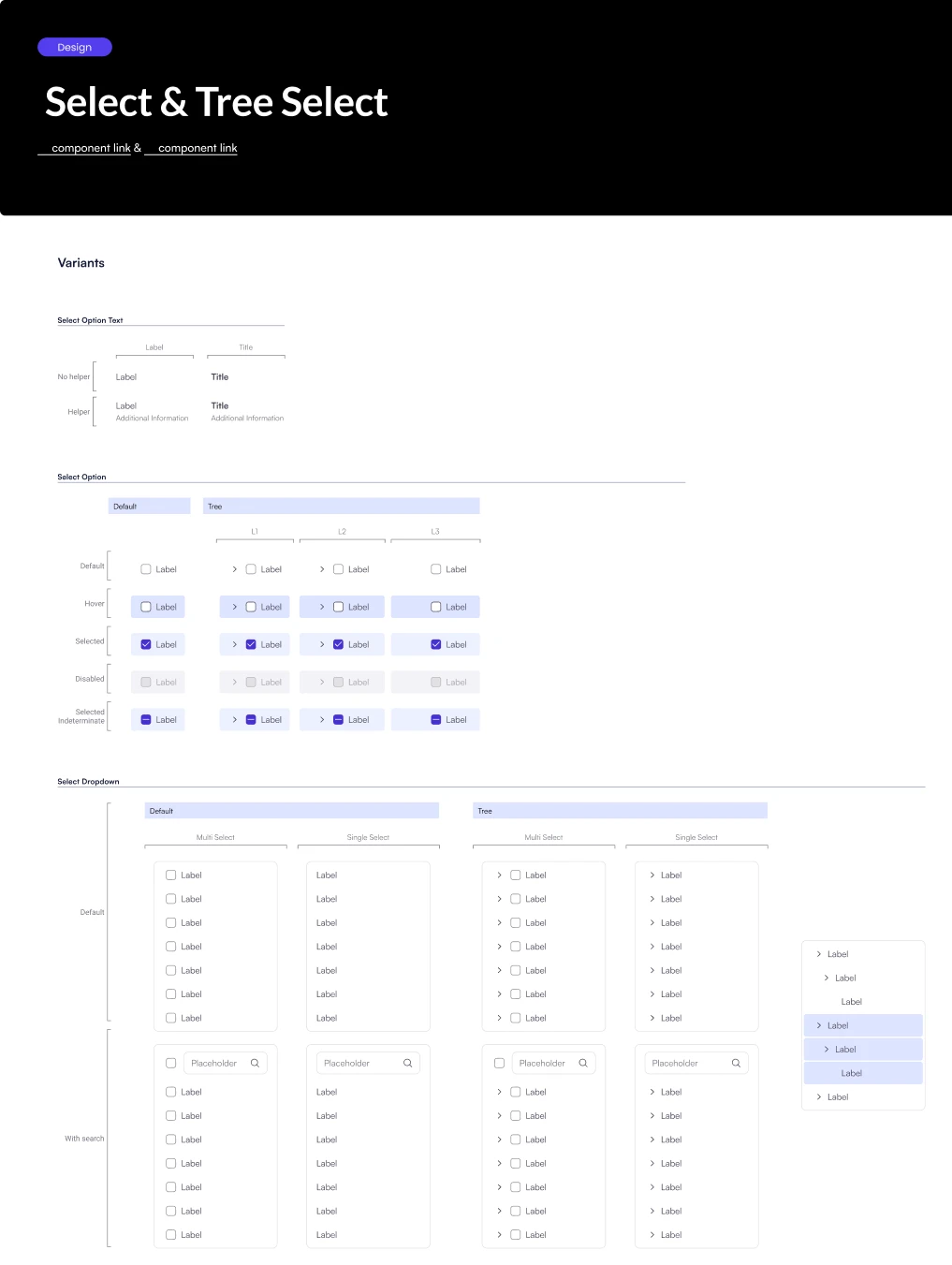Toggle the Indeterminate checkbox in L3 column
This screenshot has width=952, height=1265.
pos(436,719)
